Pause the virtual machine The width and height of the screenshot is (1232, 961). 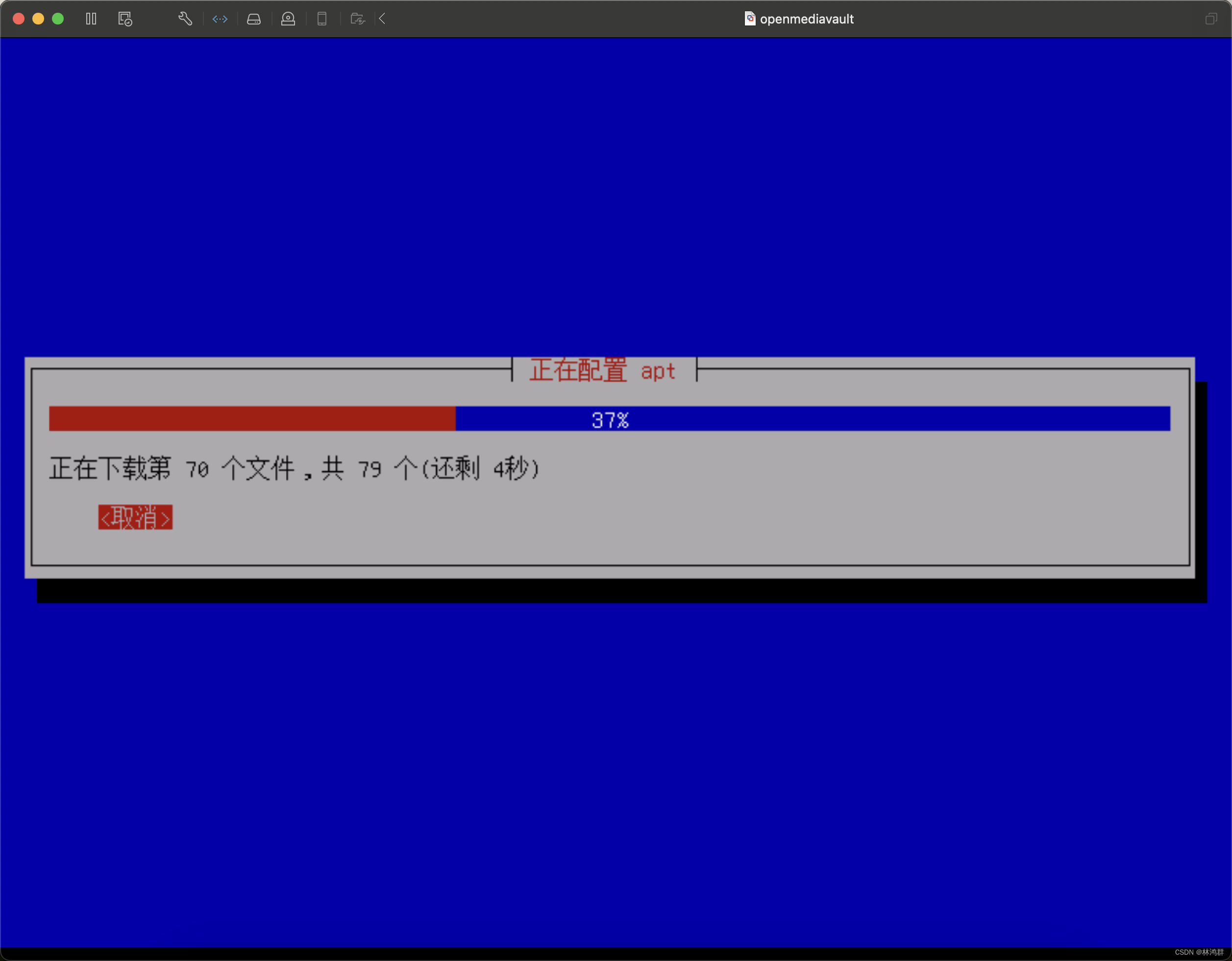[91, 19]
